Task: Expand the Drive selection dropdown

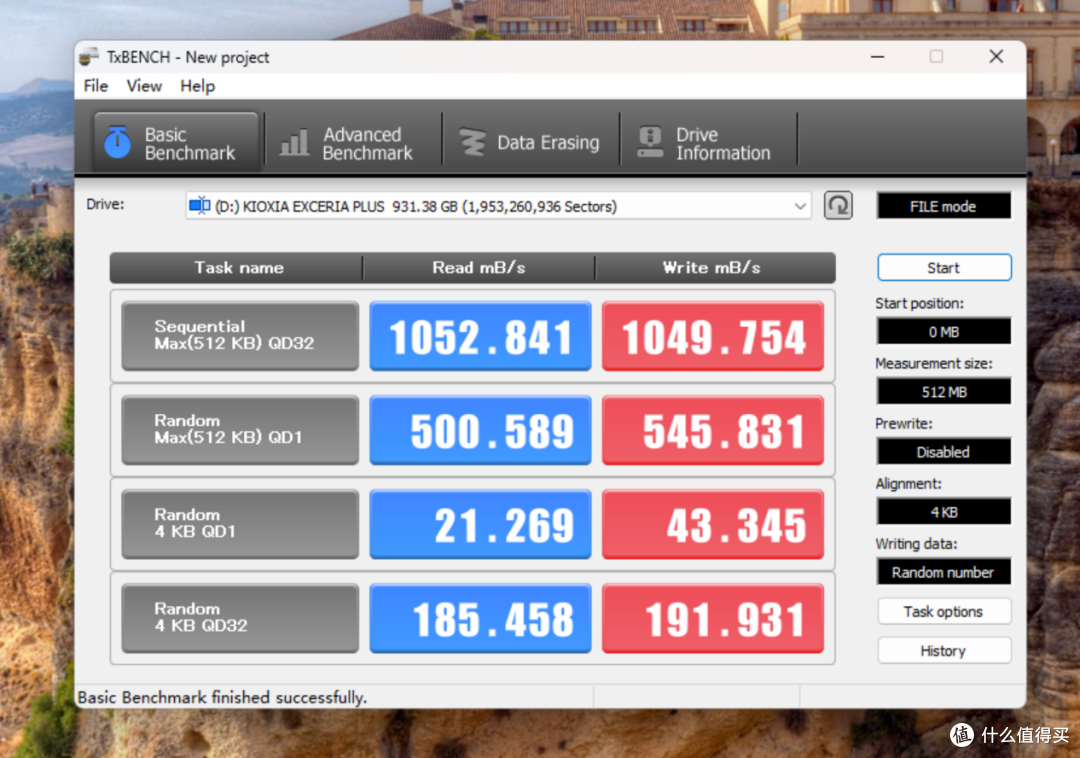Action: click(x=800, y=206)
